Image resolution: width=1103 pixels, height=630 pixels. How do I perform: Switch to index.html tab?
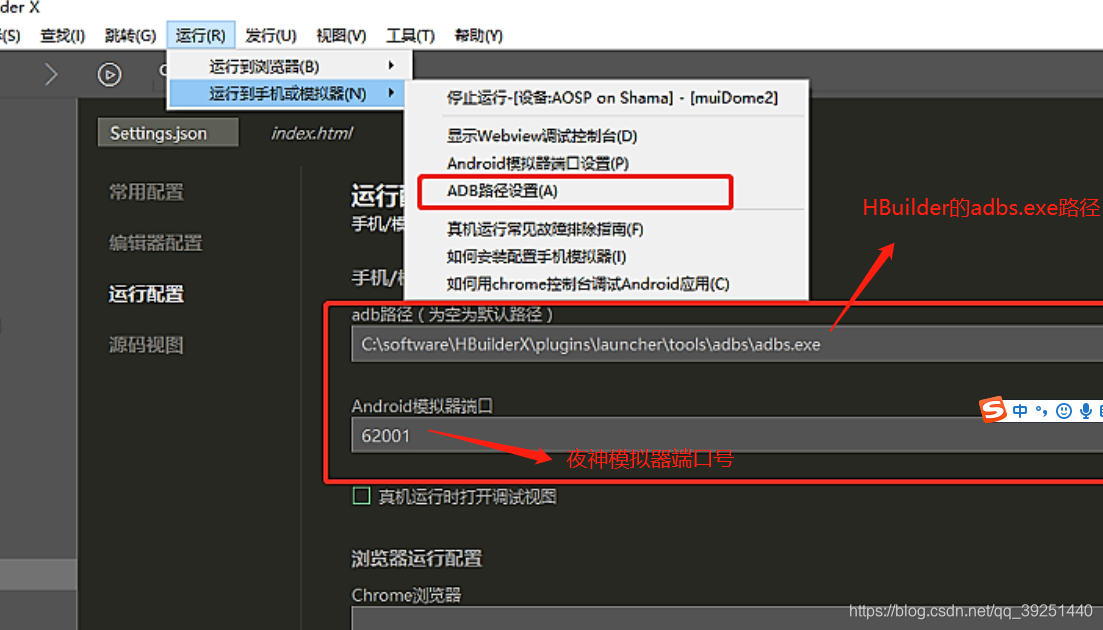coord(312,133)
